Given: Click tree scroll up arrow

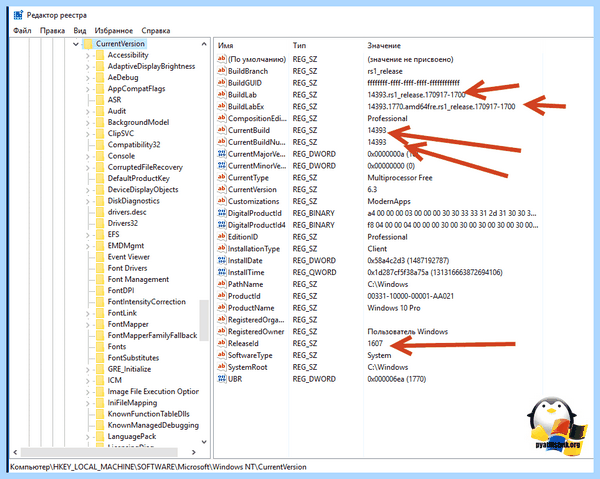Looking at the screenshot, I should click(204, 44).
